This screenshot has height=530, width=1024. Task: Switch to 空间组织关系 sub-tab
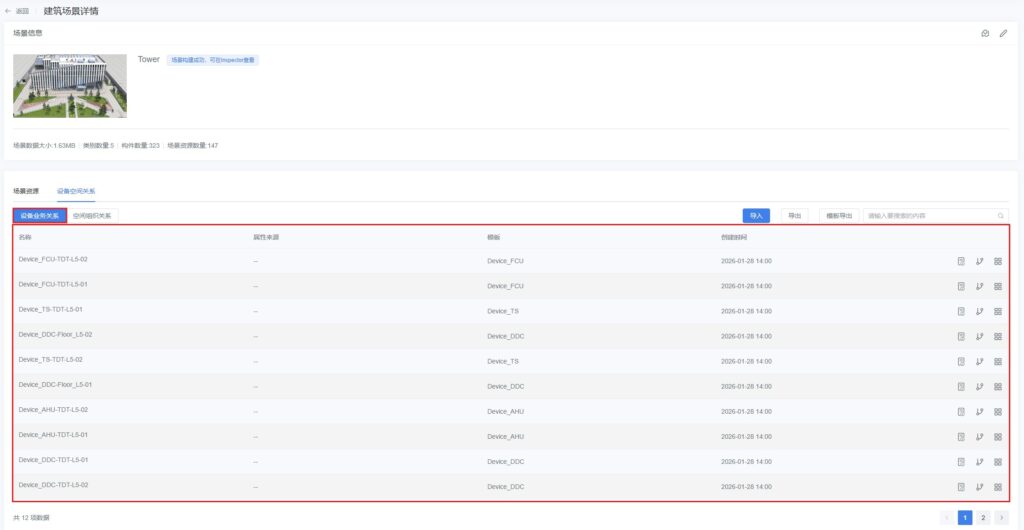(x=93, y=215)
